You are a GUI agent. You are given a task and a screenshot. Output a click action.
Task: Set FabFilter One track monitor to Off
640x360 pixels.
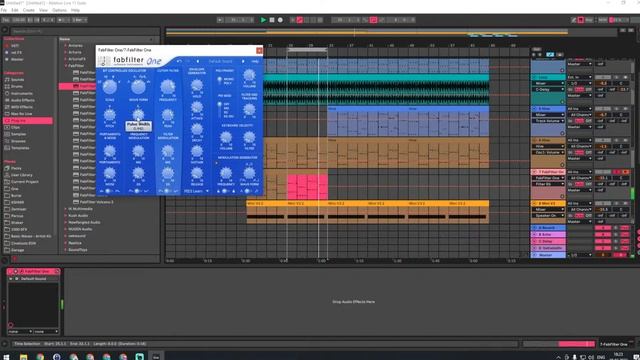tap(589, 184)
